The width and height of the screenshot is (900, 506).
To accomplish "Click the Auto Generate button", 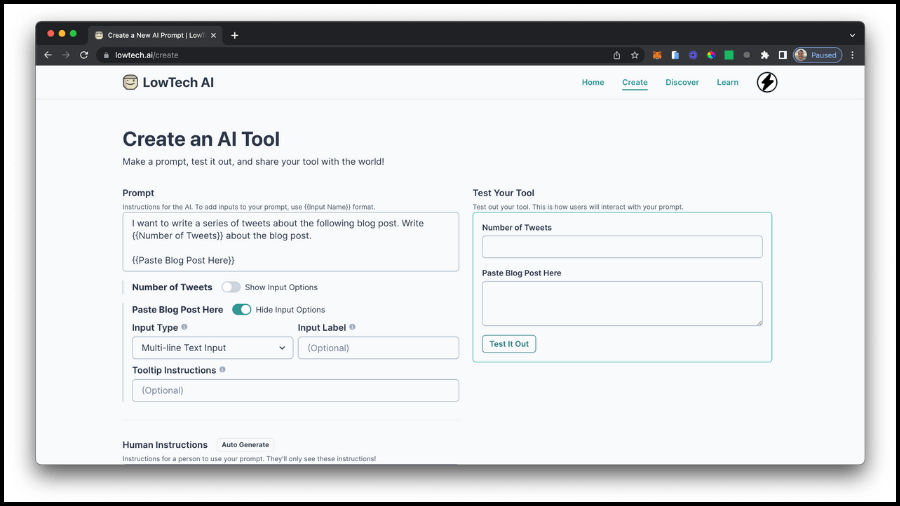I will [245, 445].
